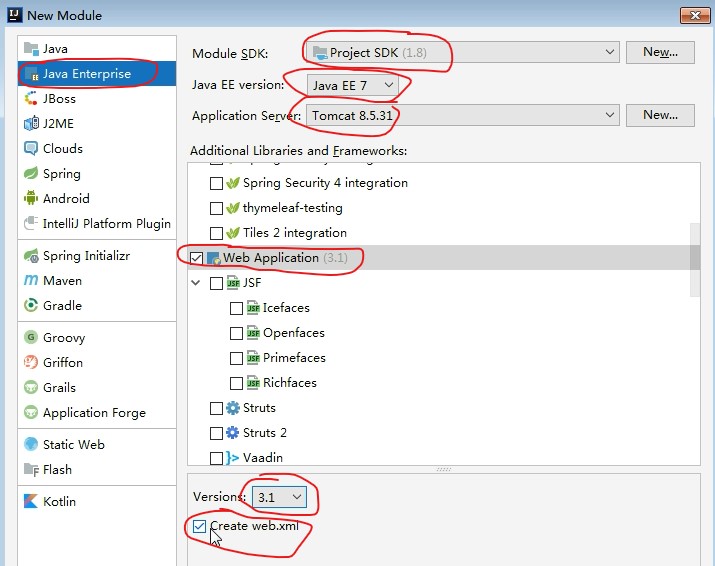
Task: Select Maven label in module type list
Action: [x=62, y=280]
